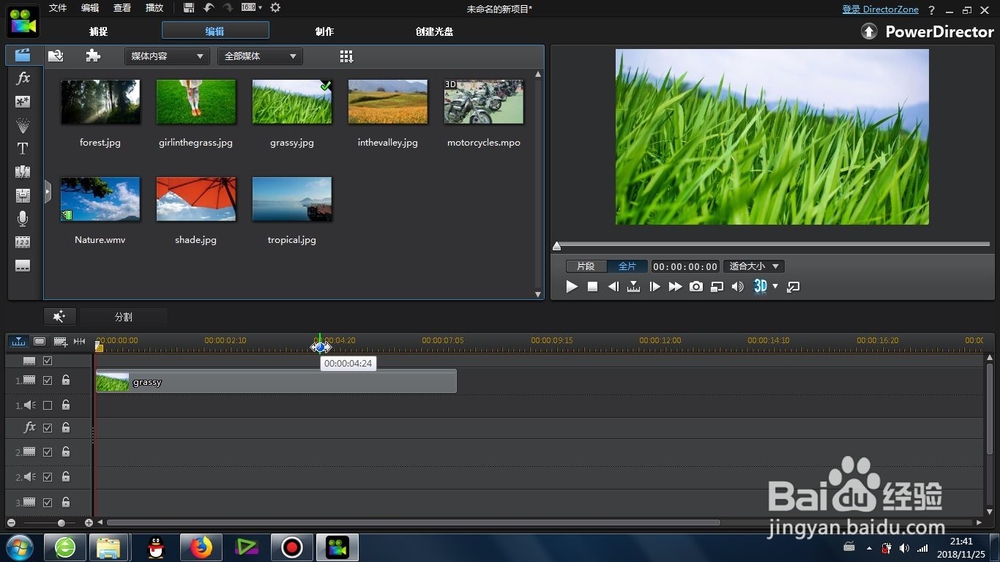Open the Media Room icon
This screenshot has height=562, width=1000.
[22, 55]
